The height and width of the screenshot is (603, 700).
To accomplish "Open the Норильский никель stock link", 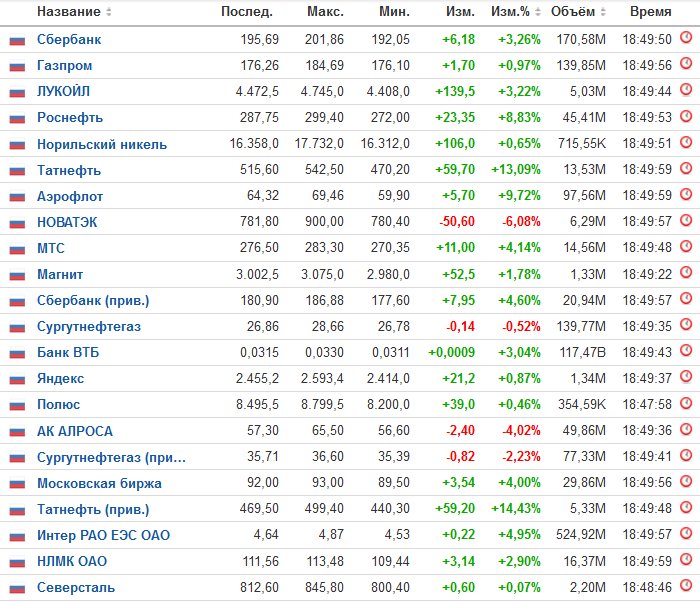I will point(102,144).
